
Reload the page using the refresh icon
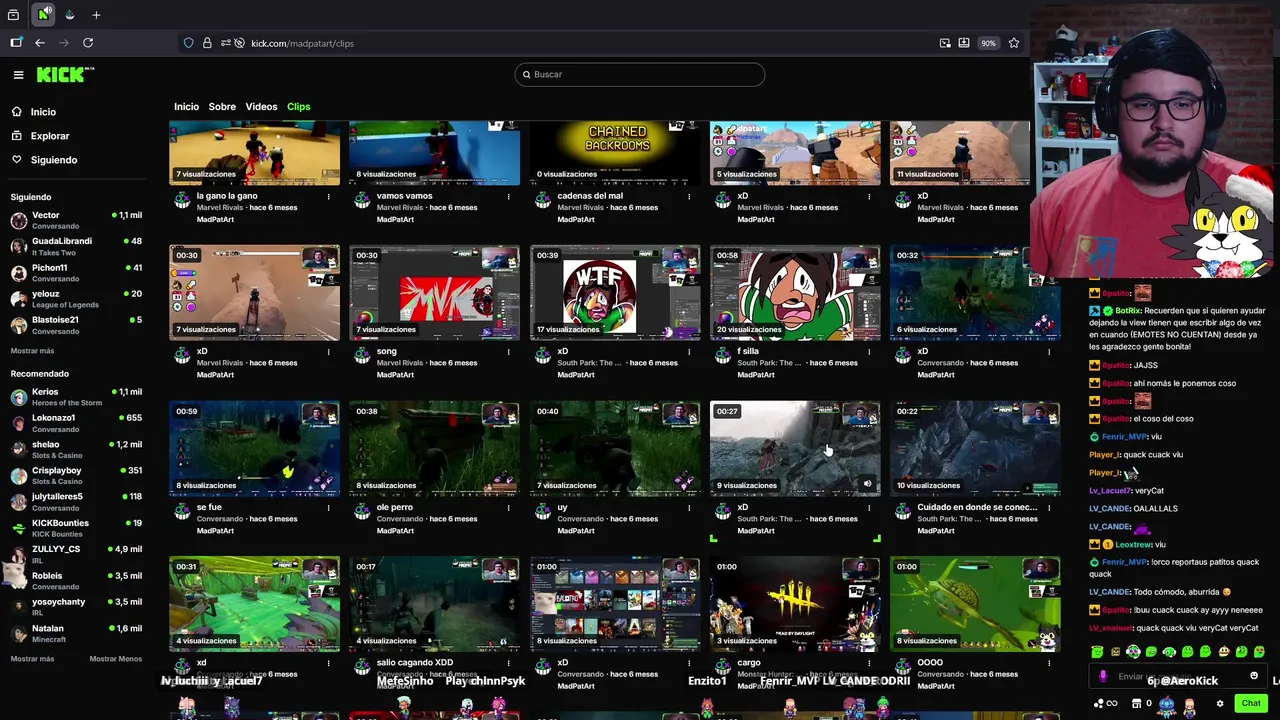tap(88, 43)
